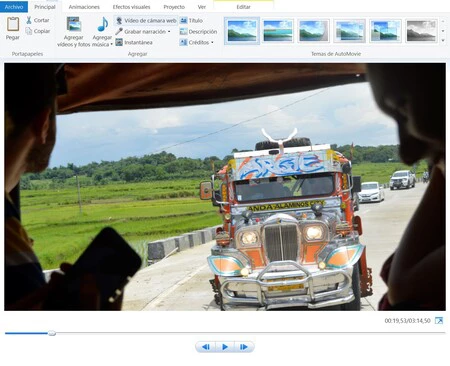Open the Proyecto tab
Image resolution: width=450 pixels, height=366 pixels.
[x=174, y=7]
